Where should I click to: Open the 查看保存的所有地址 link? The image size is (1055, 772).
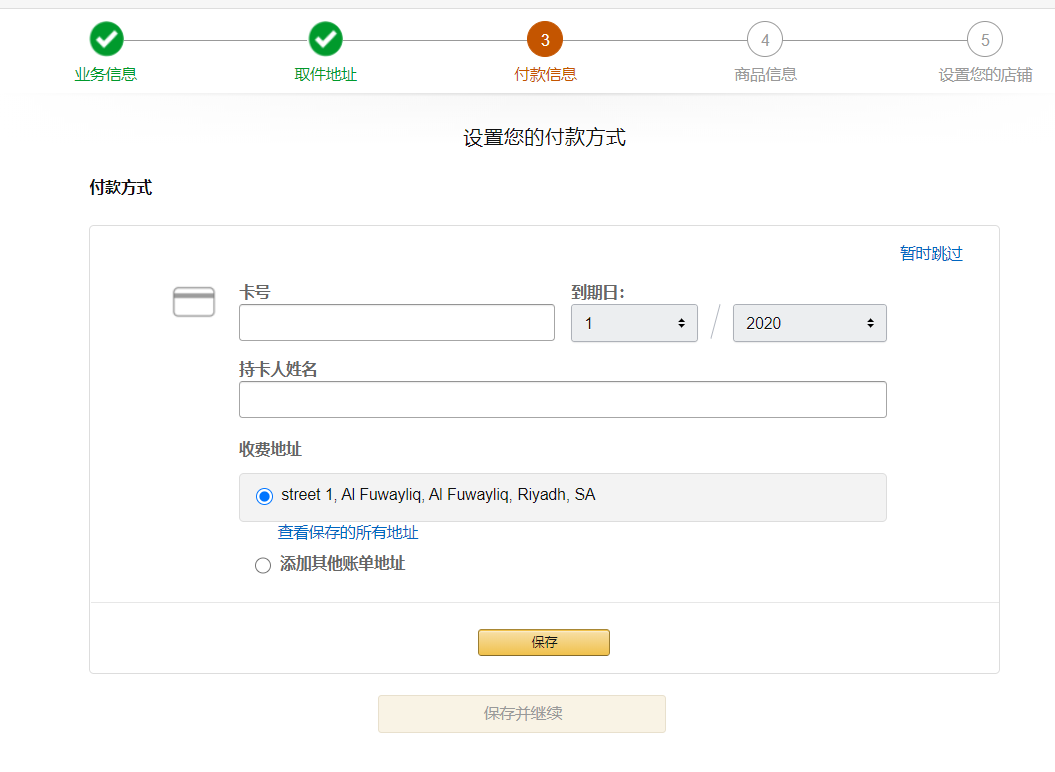348,533
